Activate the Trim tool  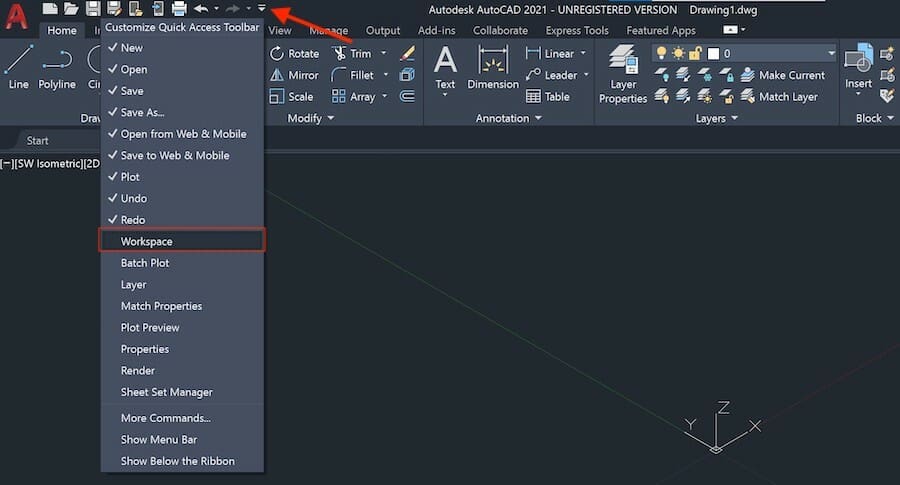pyautogui.click(x=352, y=53)
